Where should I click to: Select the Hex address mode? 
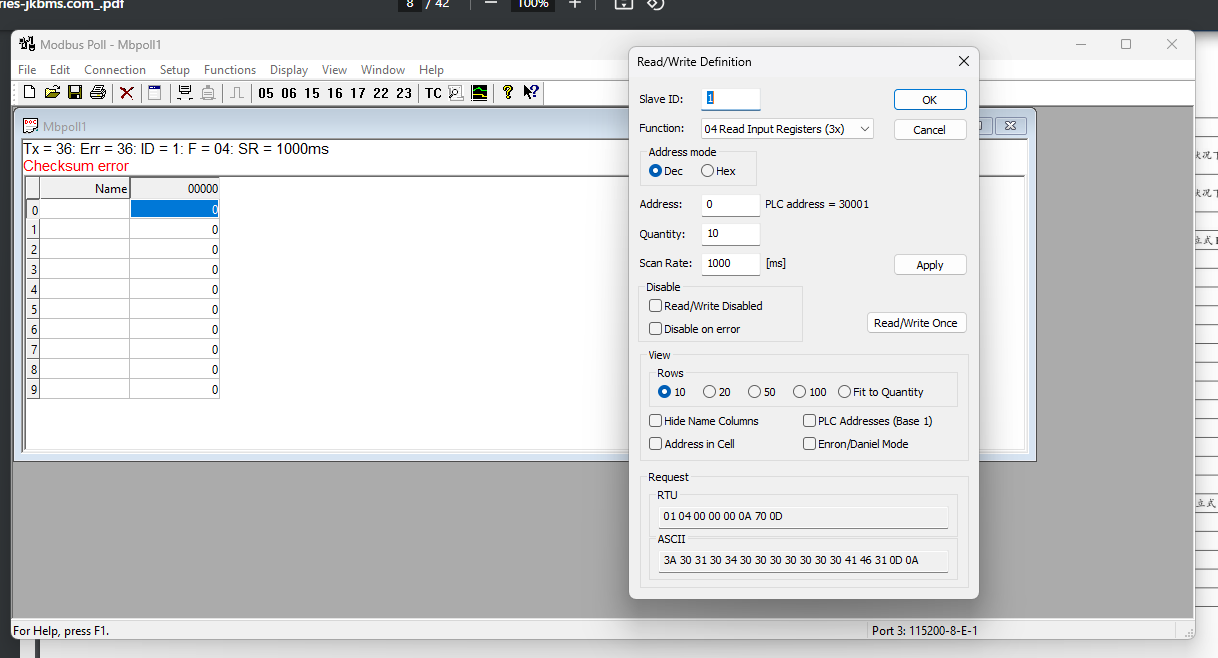tap(718, 171)
